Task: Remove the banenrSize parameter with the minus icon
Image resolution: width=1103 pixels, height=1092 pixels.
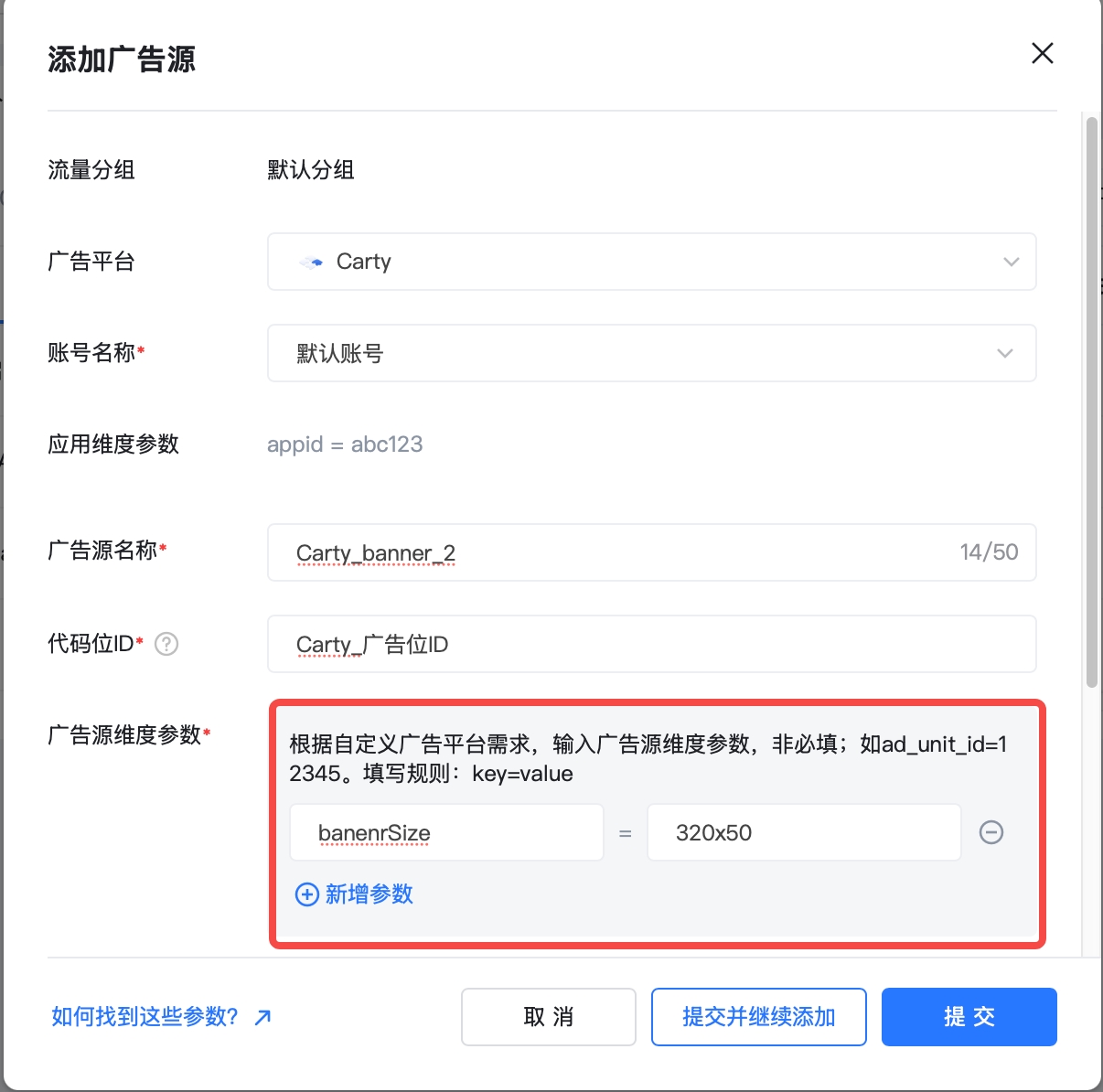Action: click(x=992, y=832)
